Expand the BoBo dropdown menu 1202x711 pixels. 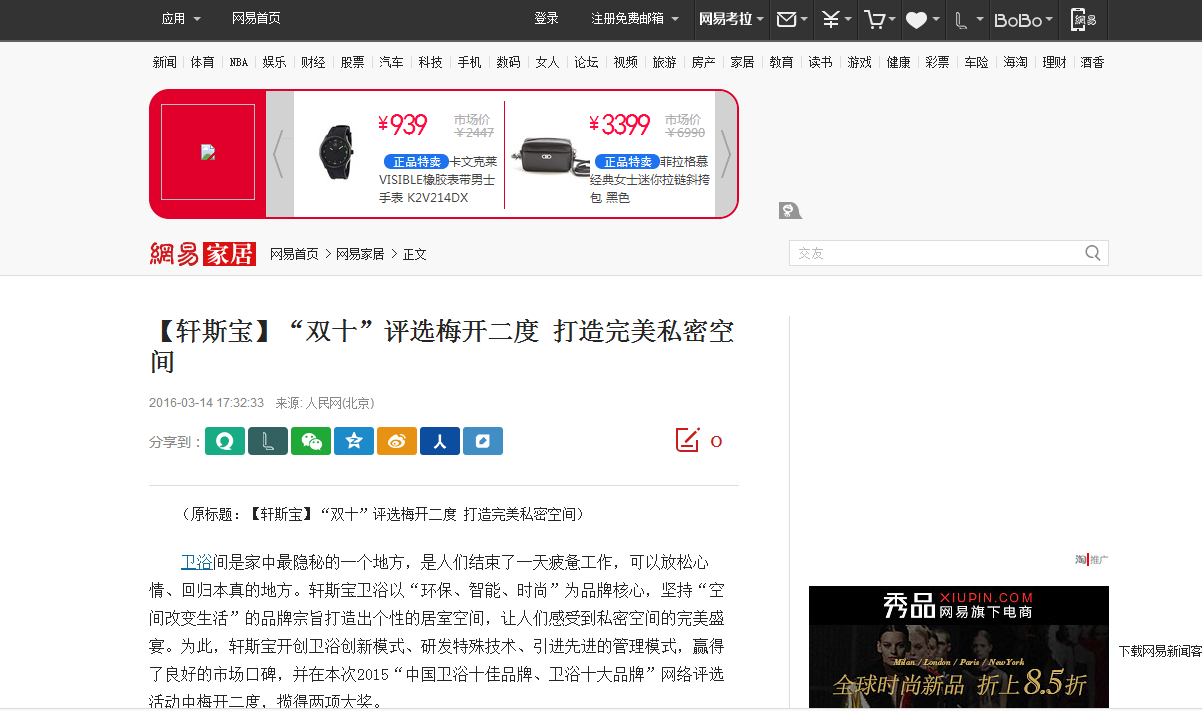point(1022,19)
